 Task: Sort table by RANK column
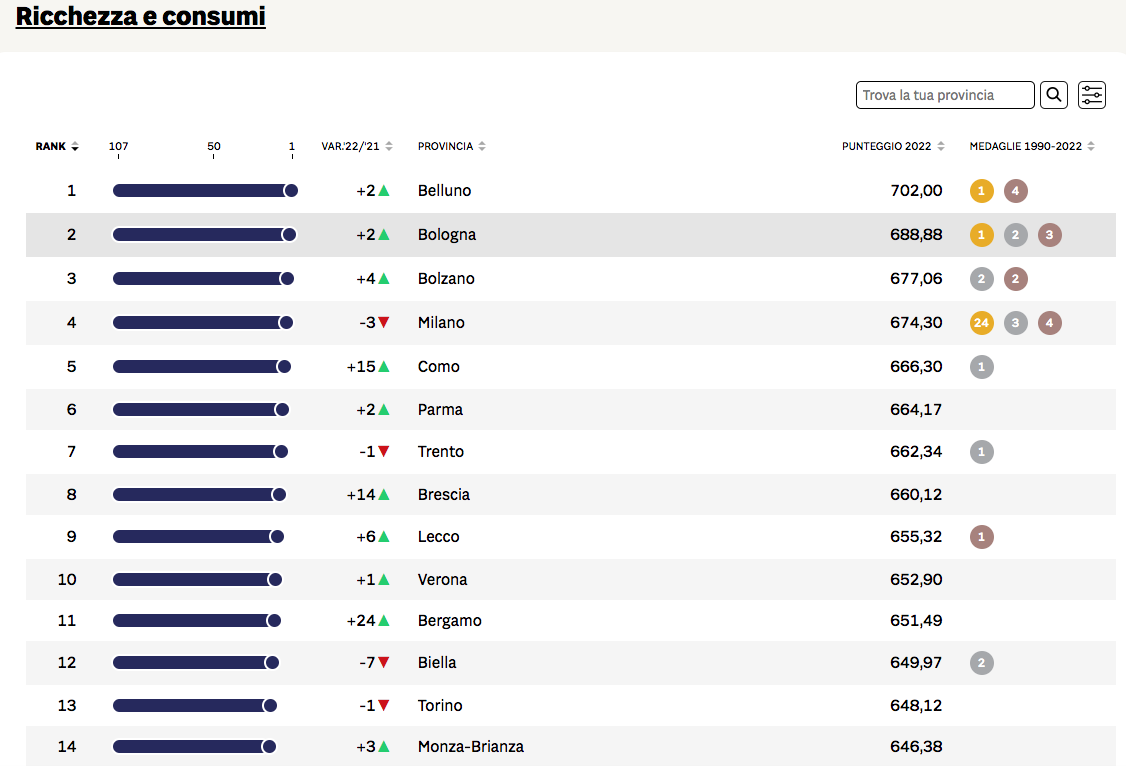(57, 146)
